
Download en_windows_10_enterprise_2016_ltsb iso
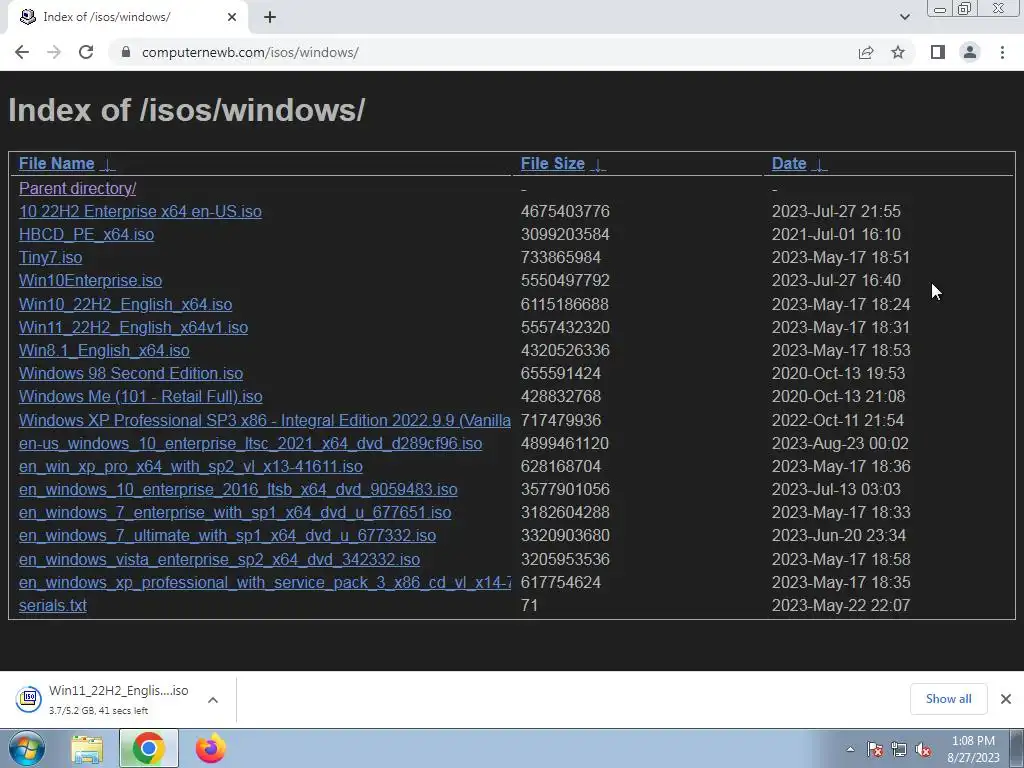pyautogui.click(x=238, y=489)
